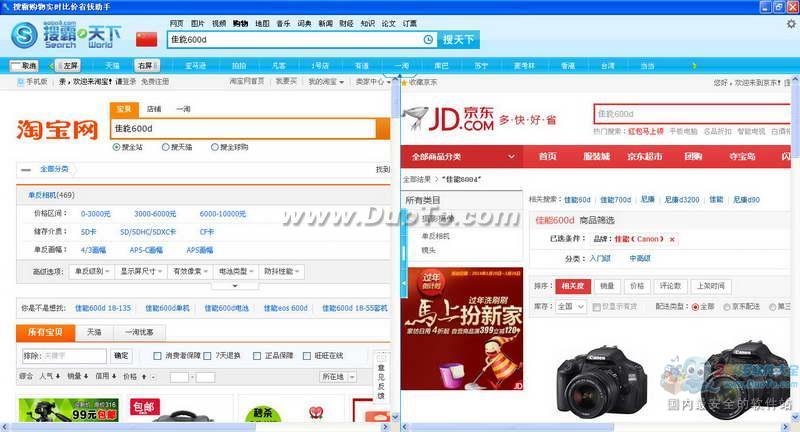Check JD 仅显示有货 checkbox

click(x=596, y=307)
